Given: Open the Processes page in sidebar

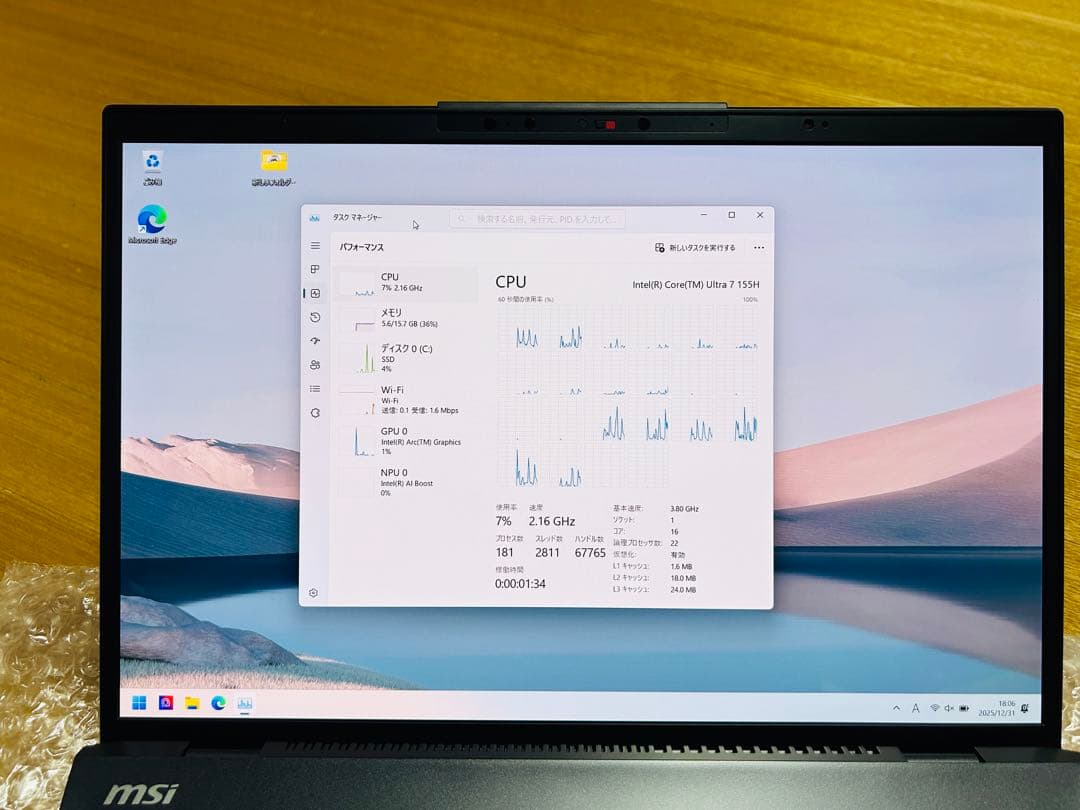Looking at the screenshot, I should click(315, 269).
